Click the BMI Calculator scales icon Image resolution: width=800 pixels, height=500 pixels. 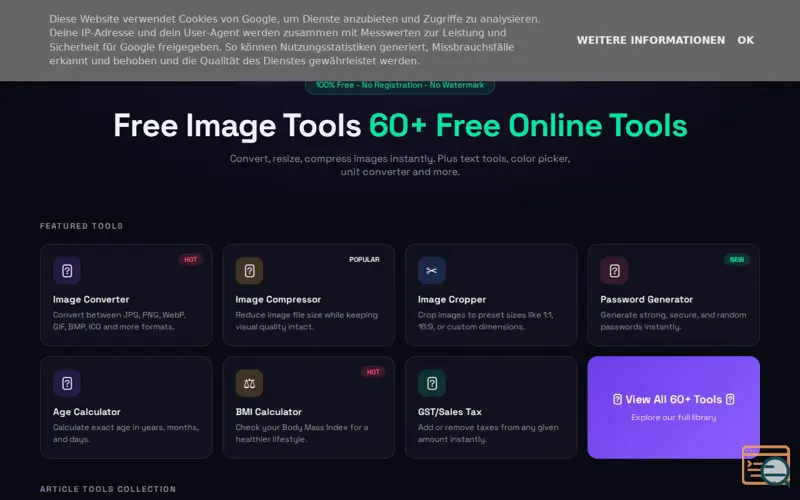[x=249, y=383]
